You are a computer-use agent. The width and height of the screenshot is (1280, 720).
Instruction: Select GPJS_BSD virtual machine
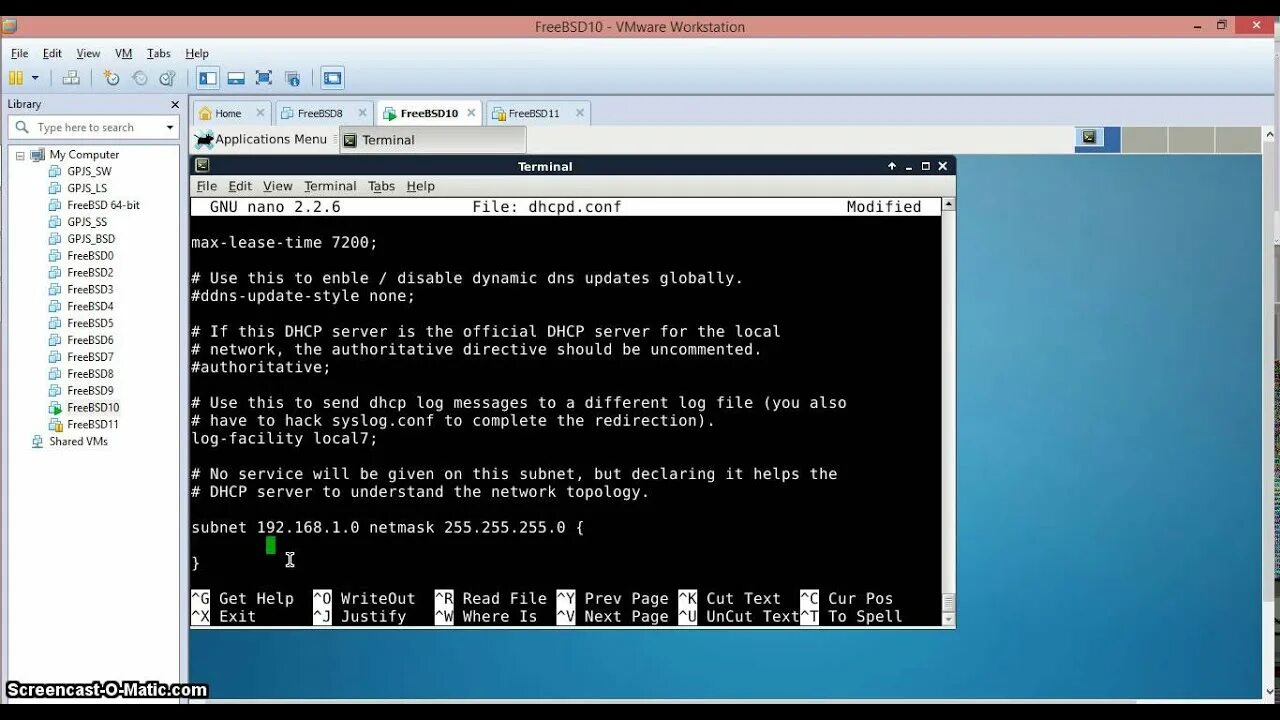pos(91,239)
